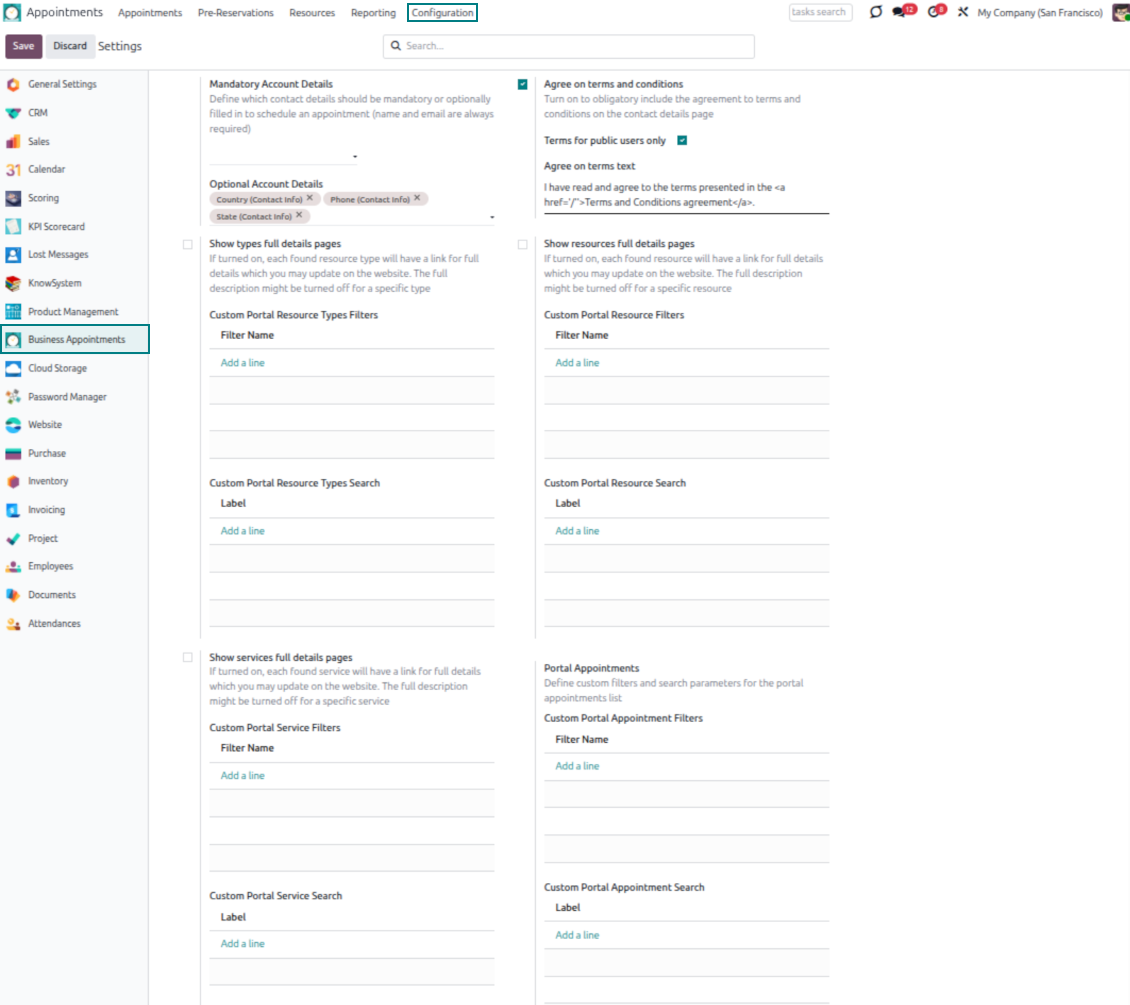Open the messages icon with 12 badge
The image size is (1130, 1005).
coord(901,12)
